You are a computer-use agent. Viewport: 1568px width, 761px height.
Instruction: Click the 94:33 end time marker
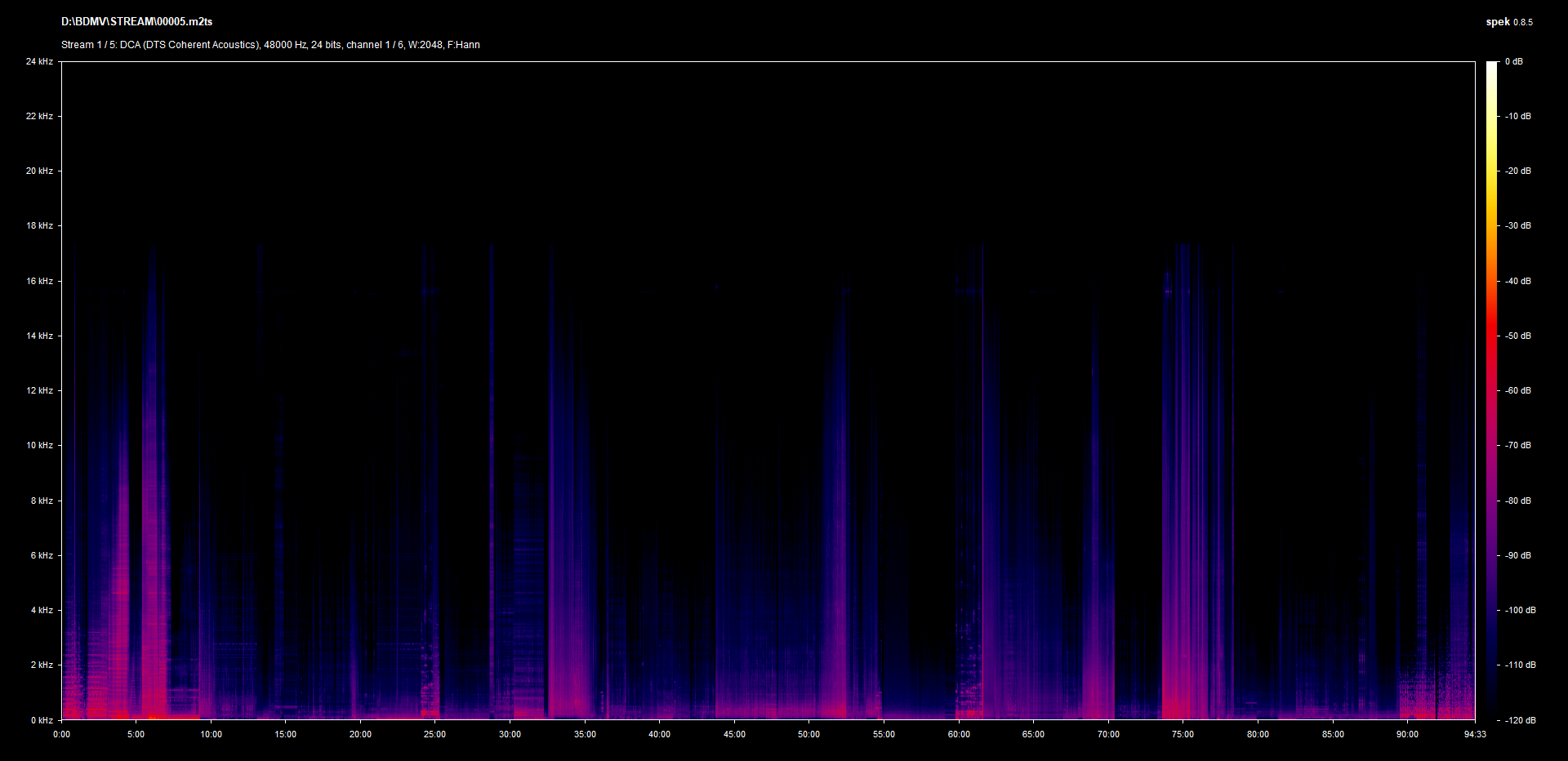click(x=1475, y=734)
